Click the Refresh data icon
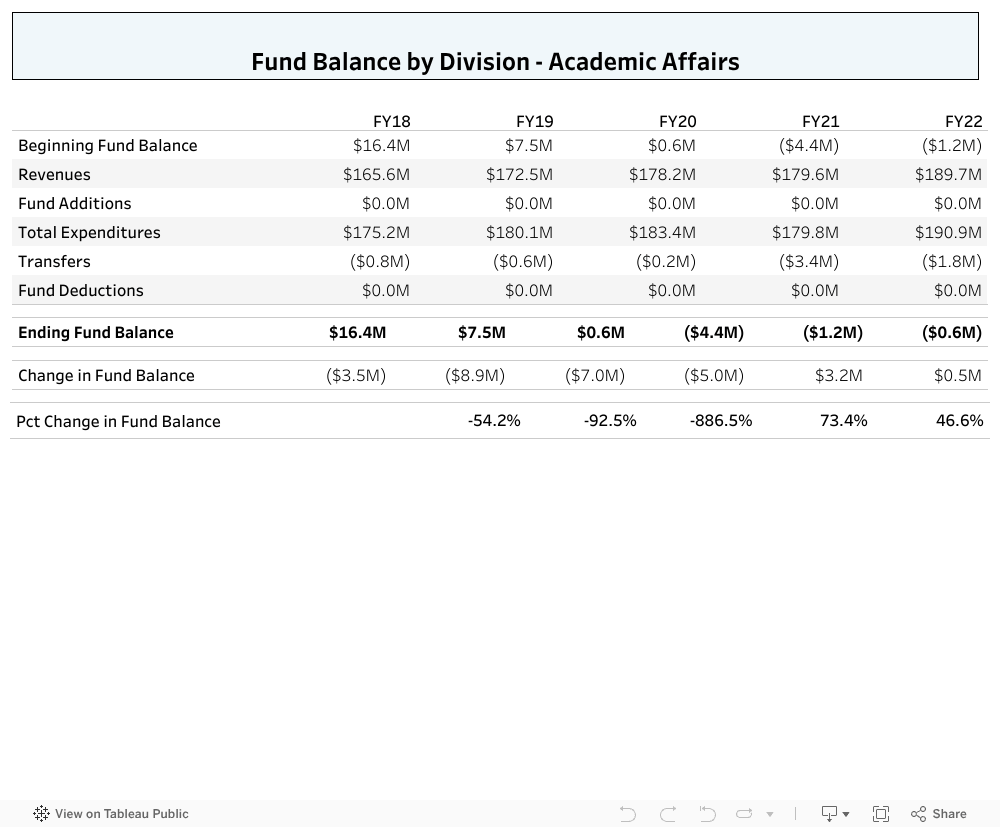Image resolution: width=1000 pixels, height=827 pixels. coord(745,813)
